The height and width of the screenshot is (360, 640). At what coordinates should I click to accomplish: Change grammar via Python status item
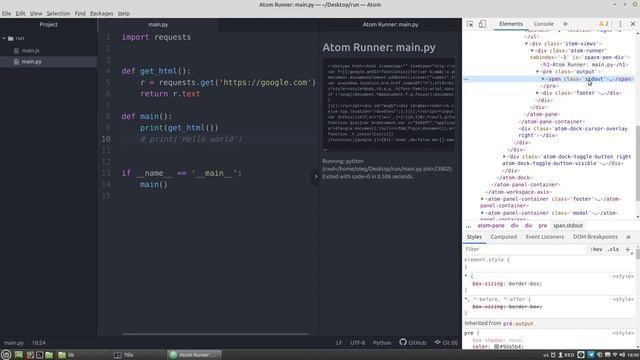[x=382, y=343]
